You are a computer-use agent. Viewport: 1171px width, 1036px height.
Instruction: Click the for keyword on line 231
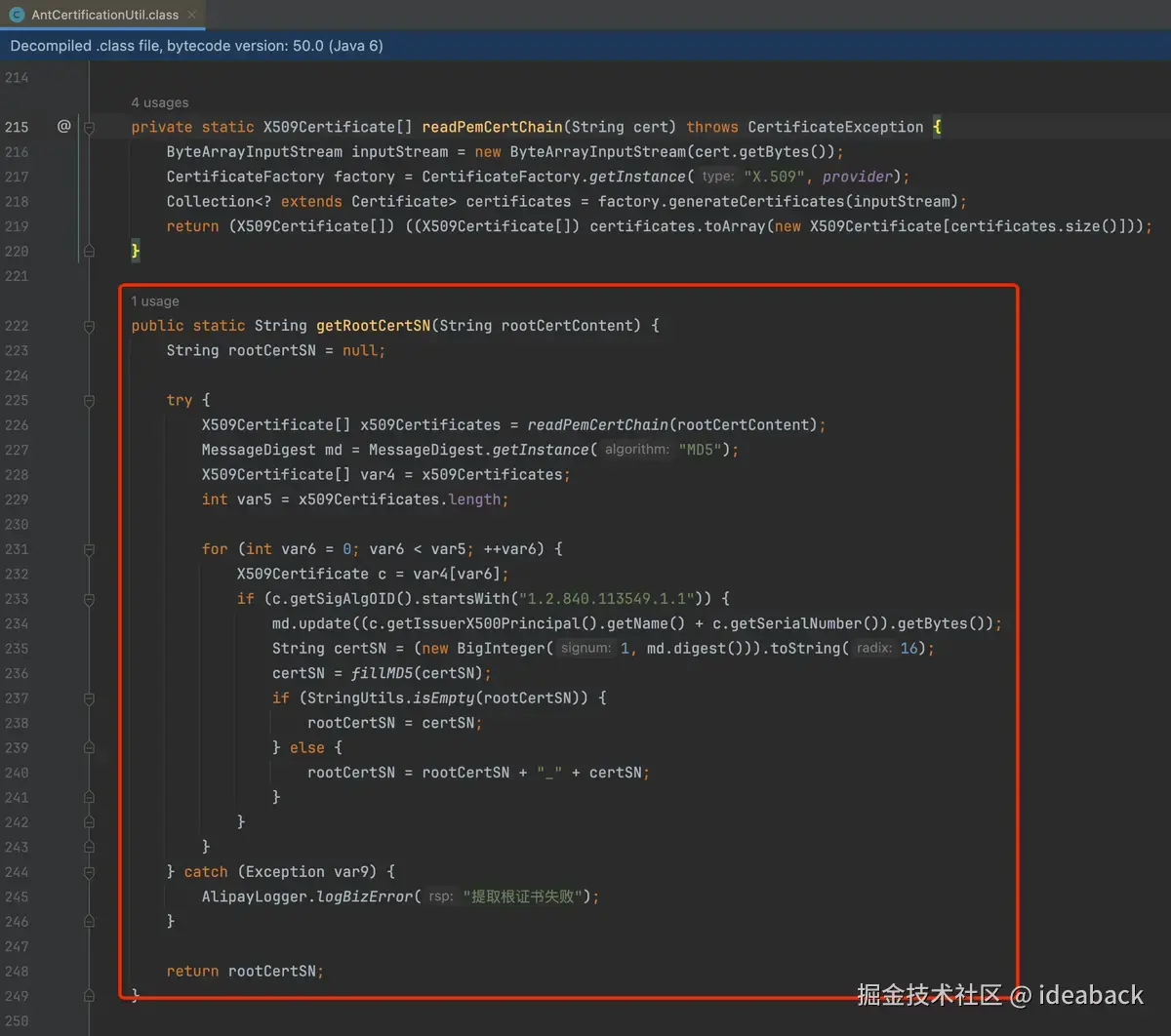215,549
